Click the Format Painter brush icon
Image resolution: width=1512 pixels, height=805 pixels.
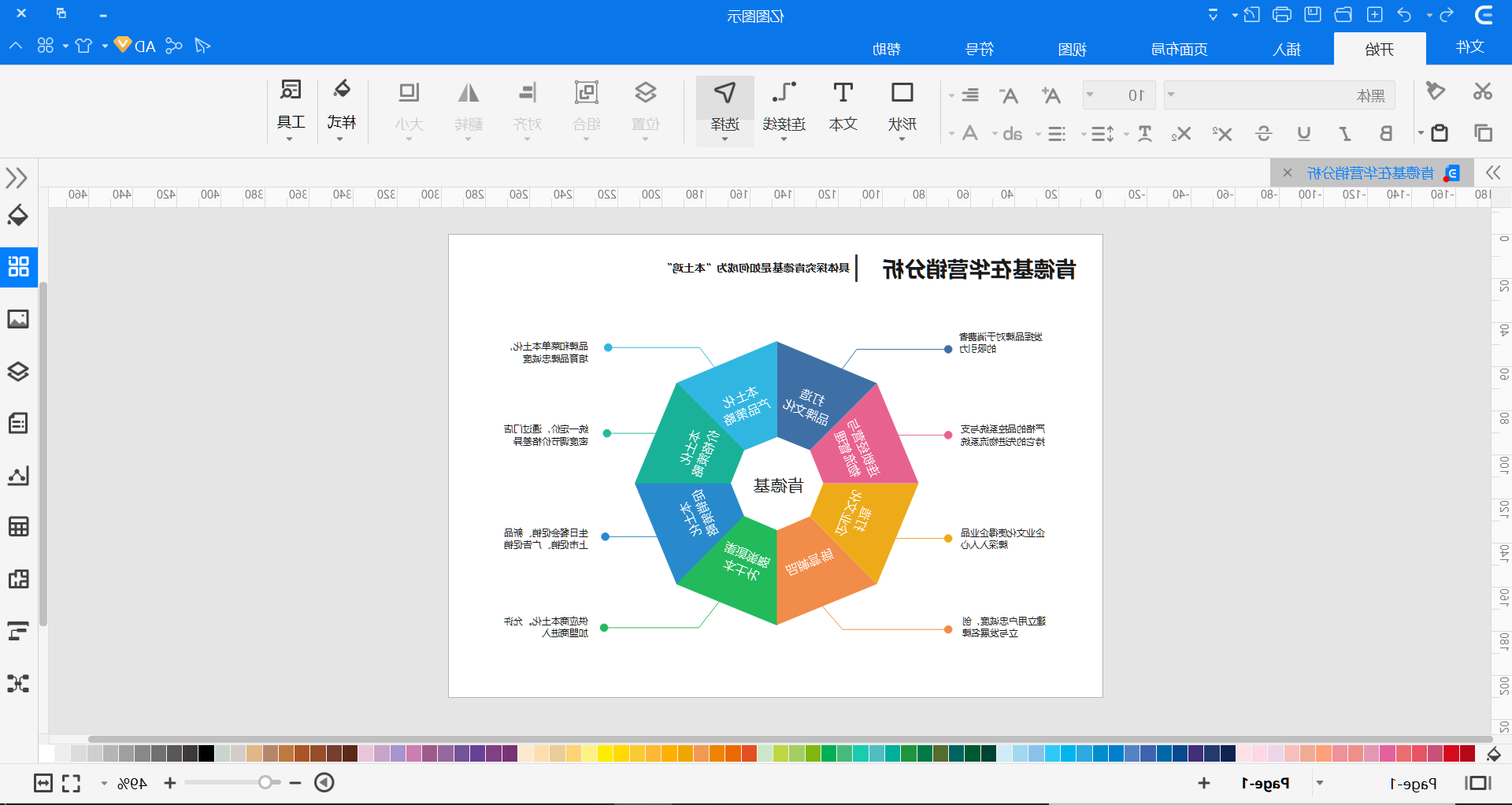click(1436, 91)
